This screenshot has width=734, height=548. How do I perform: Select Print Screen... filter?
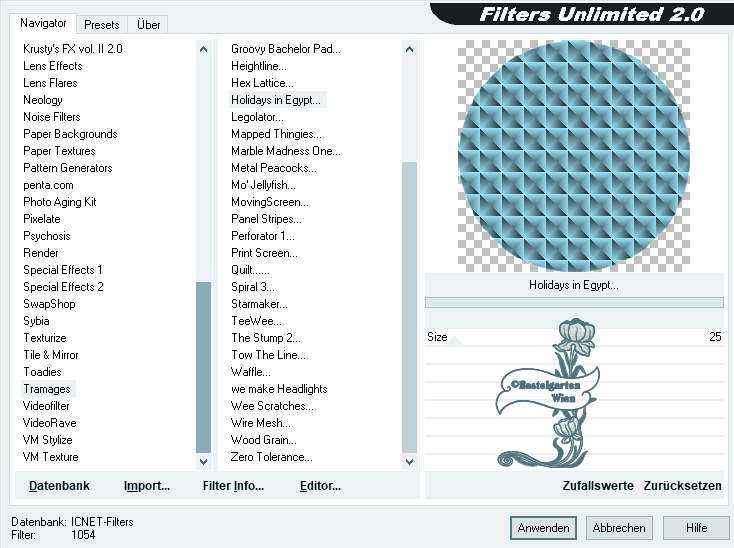[x=264, y=253]
